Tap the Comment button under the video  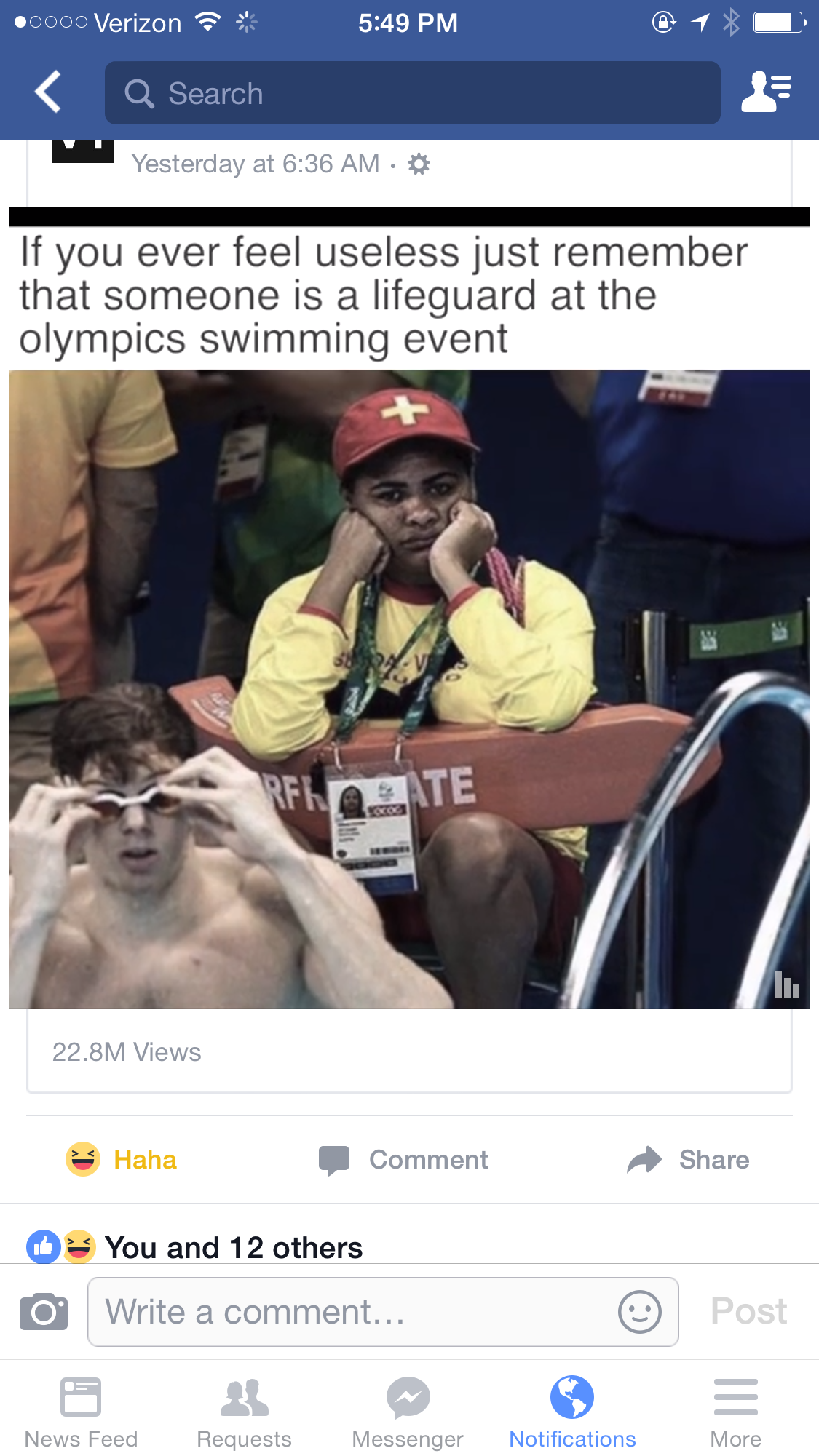coord(403,1159)
